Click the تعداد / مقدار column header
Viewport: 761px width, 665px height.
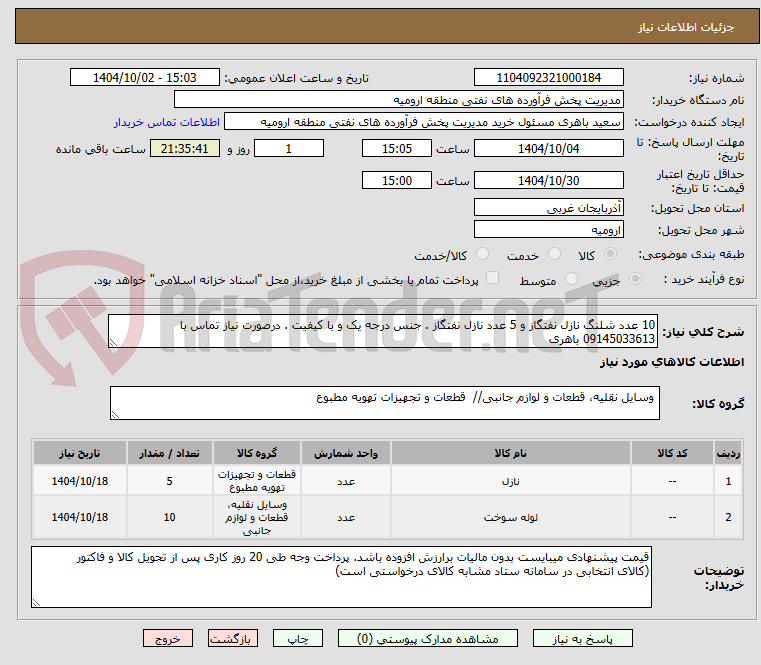click(169, 453)
